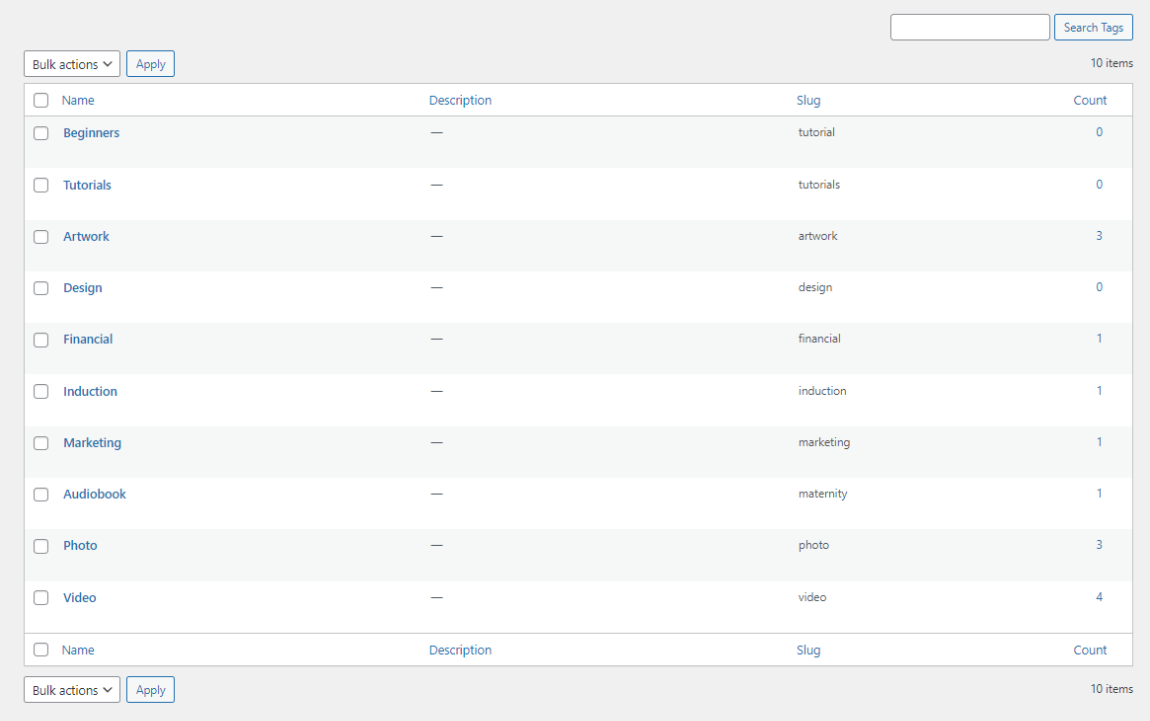The image size is (1150, 721).
Task: Check the Beginners tag checkbox
Action: [x=41, y=133]
